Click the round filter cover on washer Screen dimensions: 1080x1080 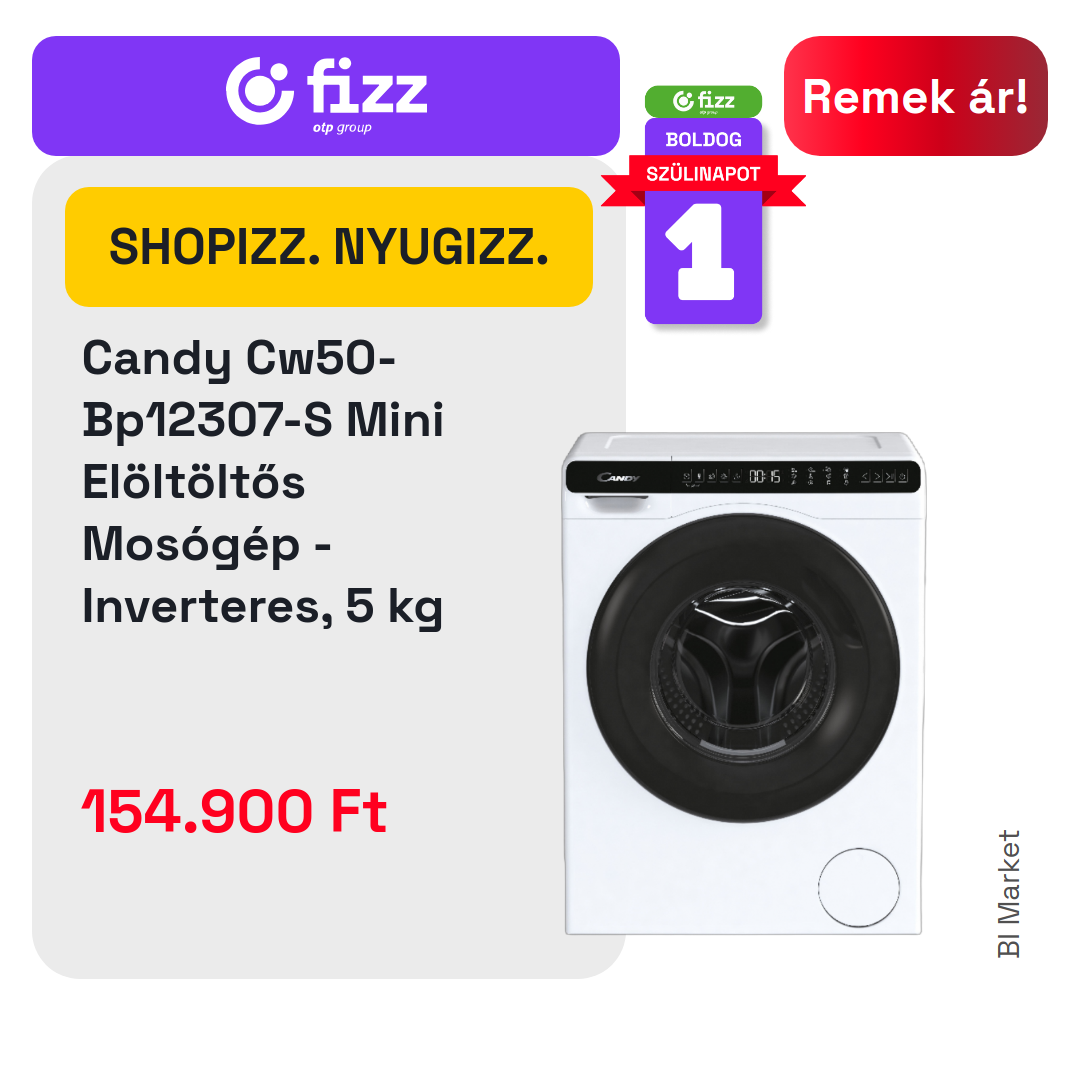(x=859, y=887)
